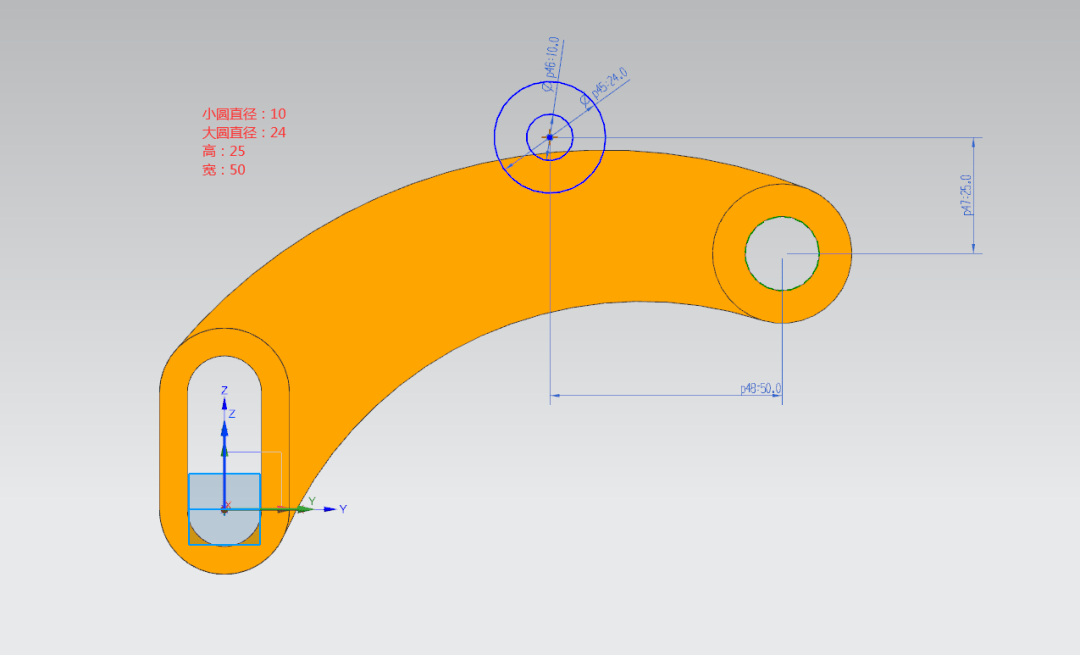Click the sketch circles' center point
1080x655 pixels.
click(549, 137)
